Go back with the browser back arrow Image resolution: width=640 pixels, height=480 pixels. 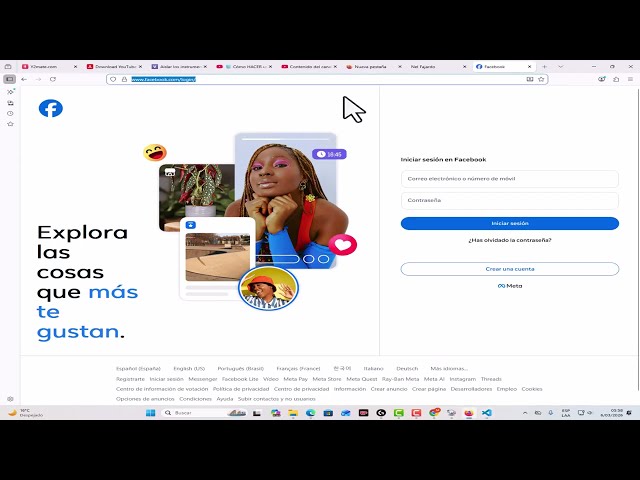click(x=24, y=79)
